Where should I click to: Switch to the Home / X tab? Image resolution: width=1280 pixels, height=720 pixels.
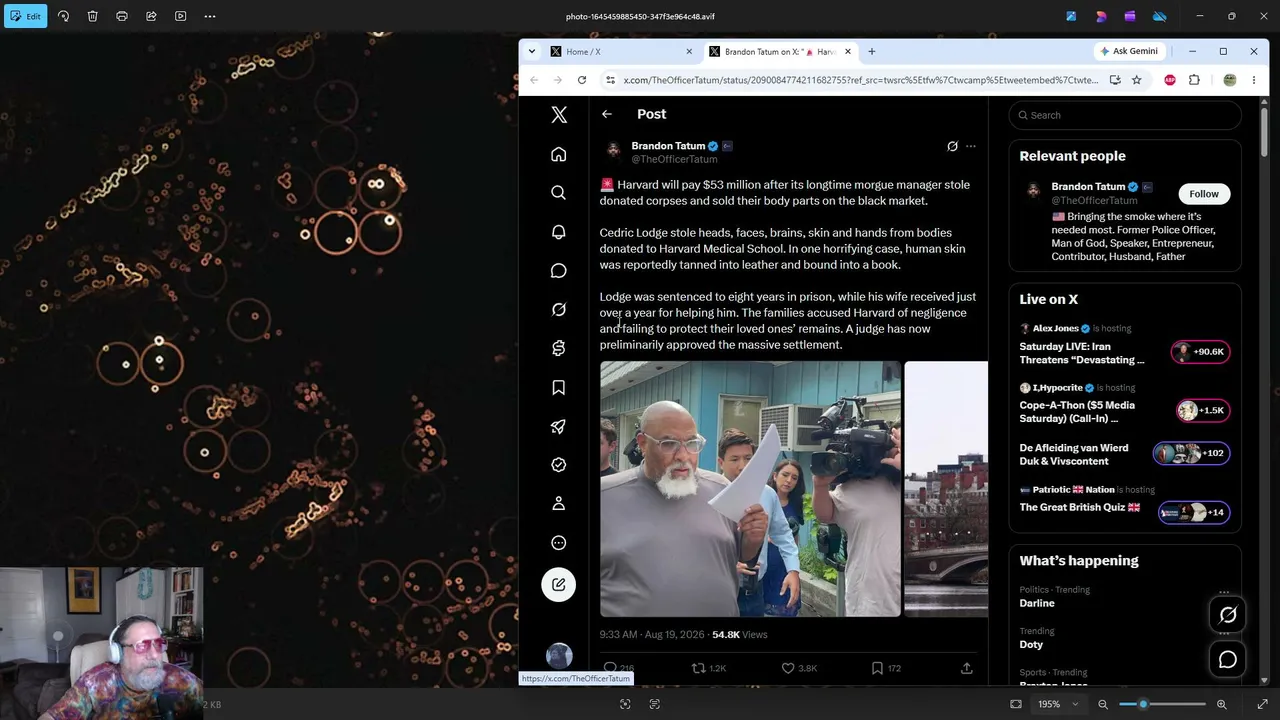tap(620, 52)
